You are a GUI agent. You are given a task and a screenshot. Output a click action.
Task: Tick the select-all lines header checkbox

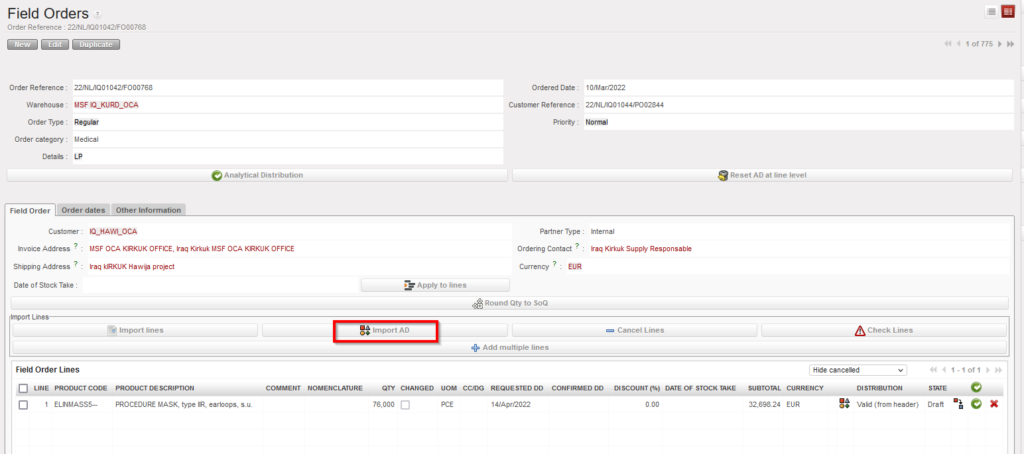tap(23, 388)
